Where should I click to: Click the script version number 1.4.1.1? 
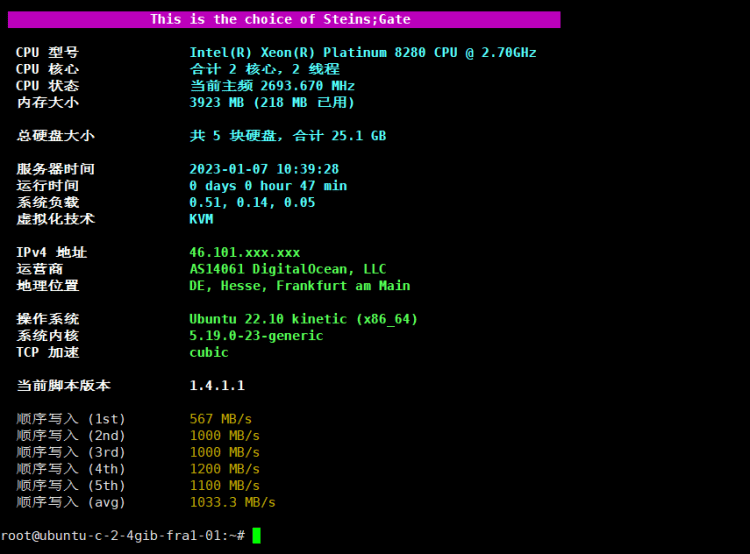[217, 385]
